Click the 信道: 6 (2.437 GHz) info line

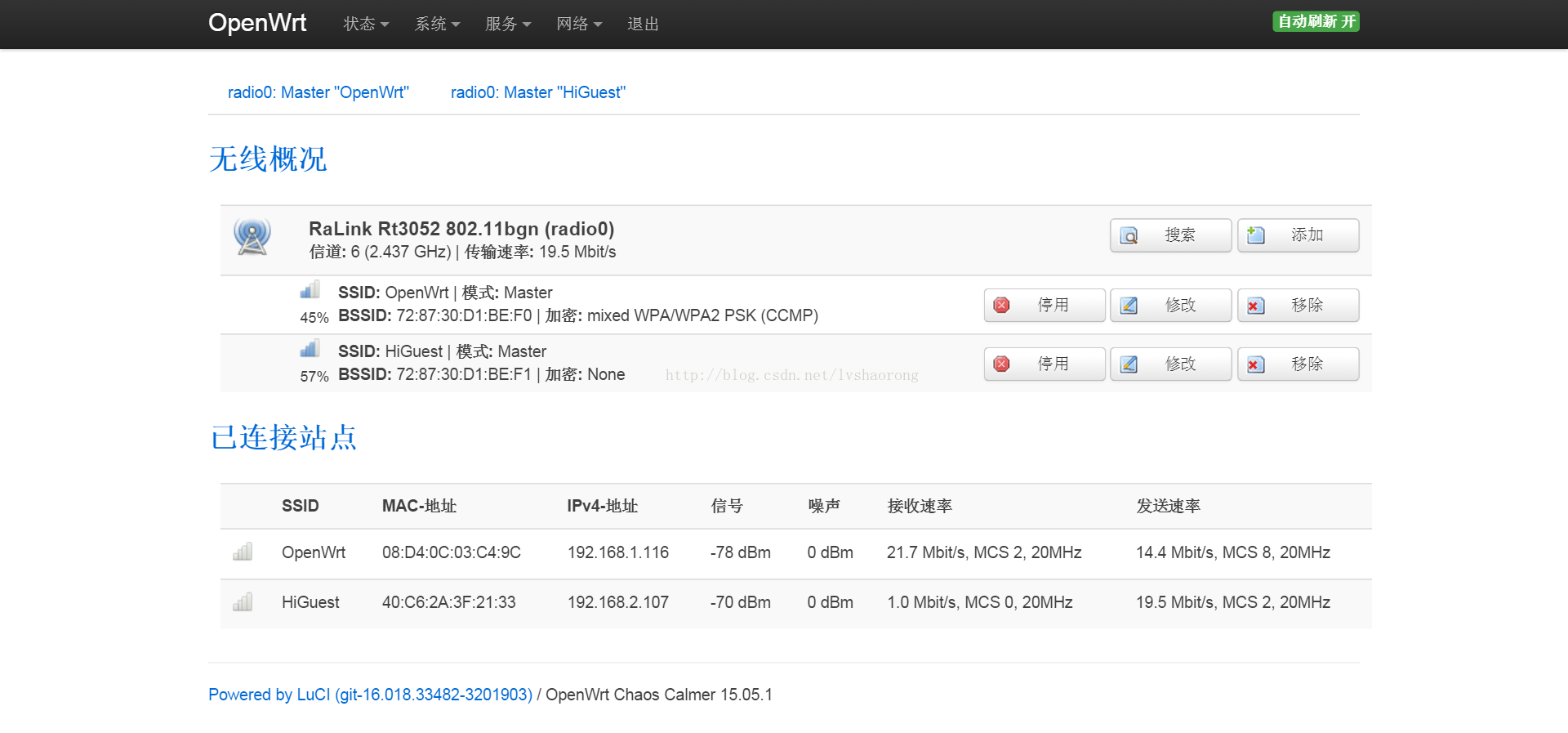(x=462, y=252)
